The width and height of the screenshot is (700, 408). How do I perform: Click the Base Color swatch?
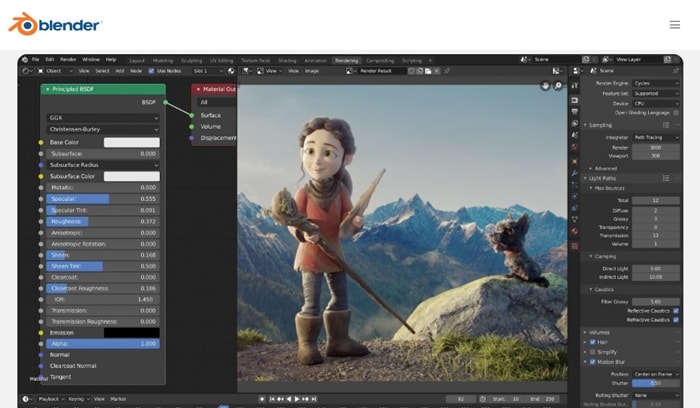(x=132, y=142)
